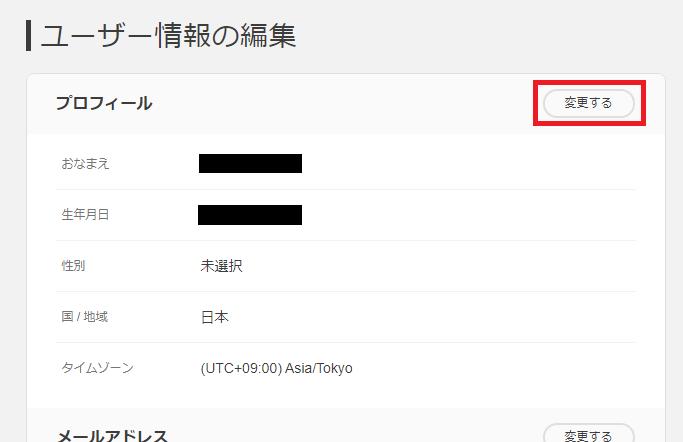
Task: Click the (UTC+09:00) Asia/Tokyo value
Action: [x=277, y=368]
